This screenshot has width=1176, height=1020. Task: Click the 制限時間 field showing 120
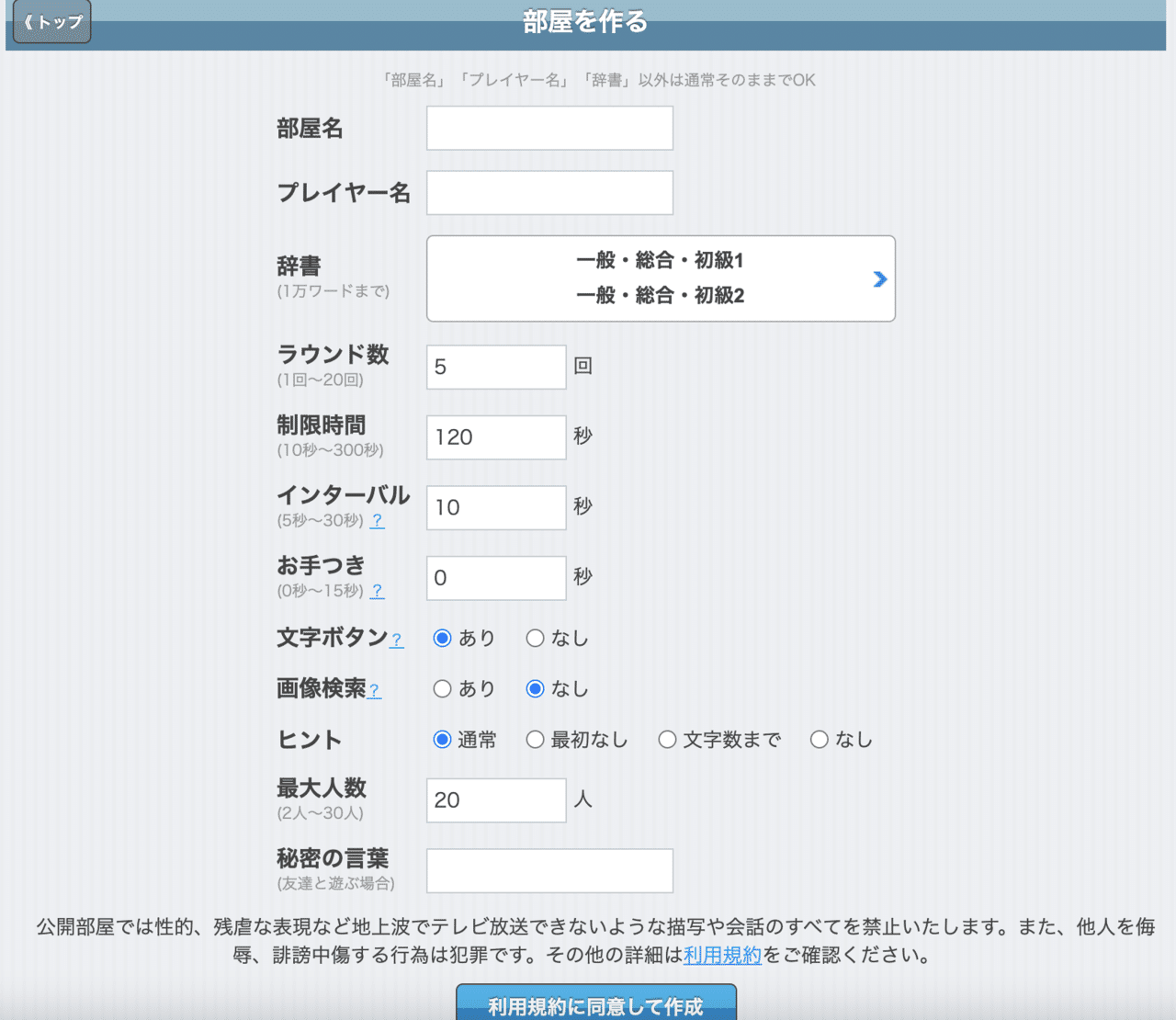(x=496, y=437)
